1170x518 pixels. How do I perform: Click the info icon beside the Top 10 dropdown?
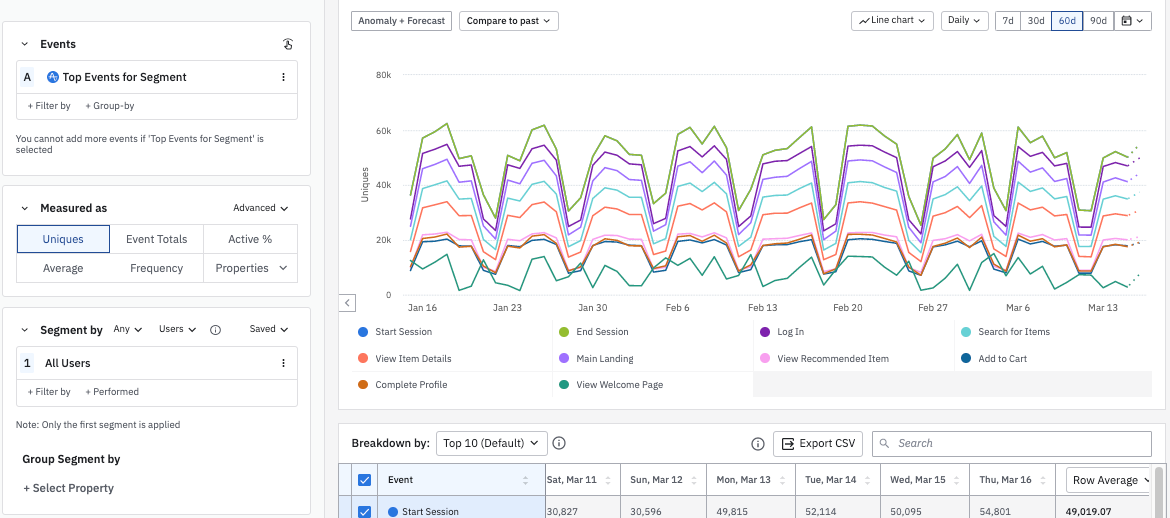pyautogui.click(x=559, y=443)
